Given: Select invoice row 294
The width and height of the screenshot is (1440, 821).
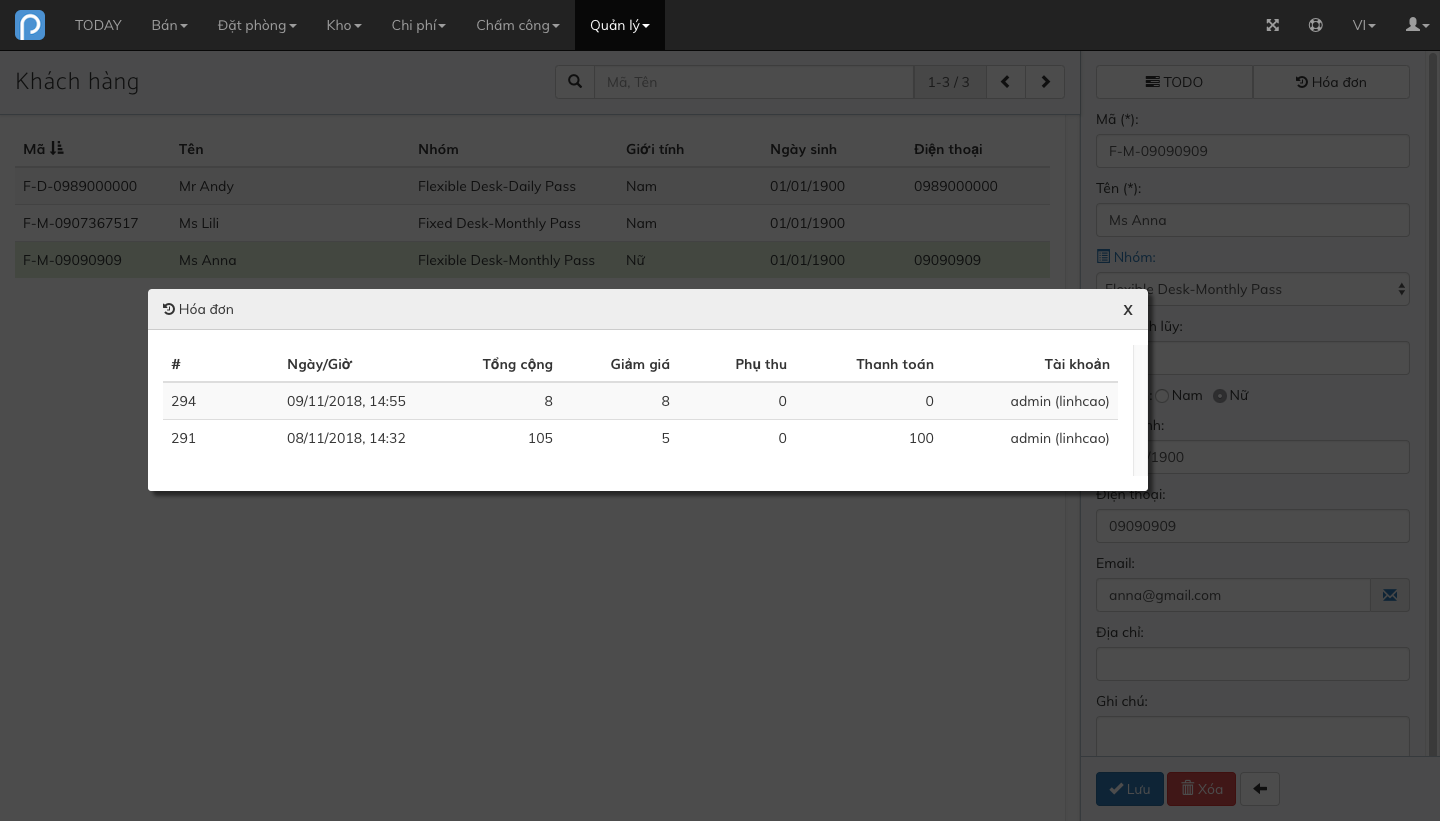Looking at the screenshot, I should 640,401.
